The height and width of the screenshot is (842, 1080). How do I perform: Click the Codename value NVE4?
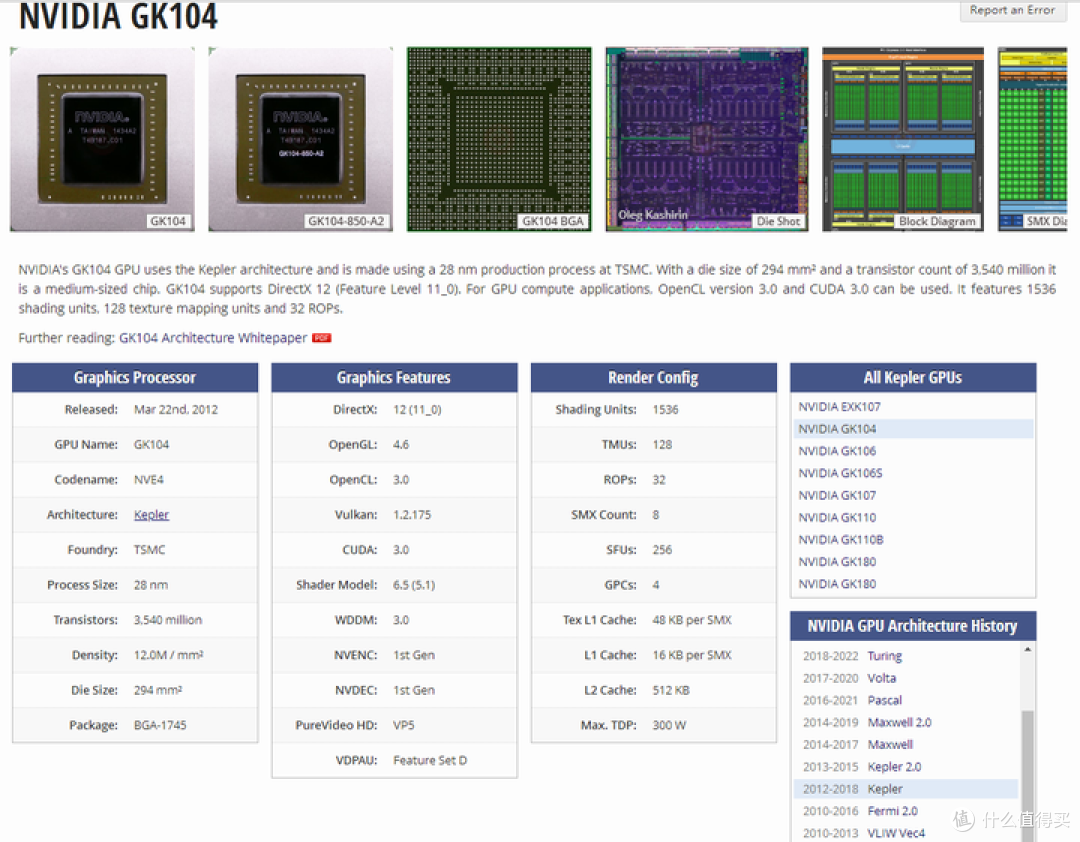click(149, 480)
